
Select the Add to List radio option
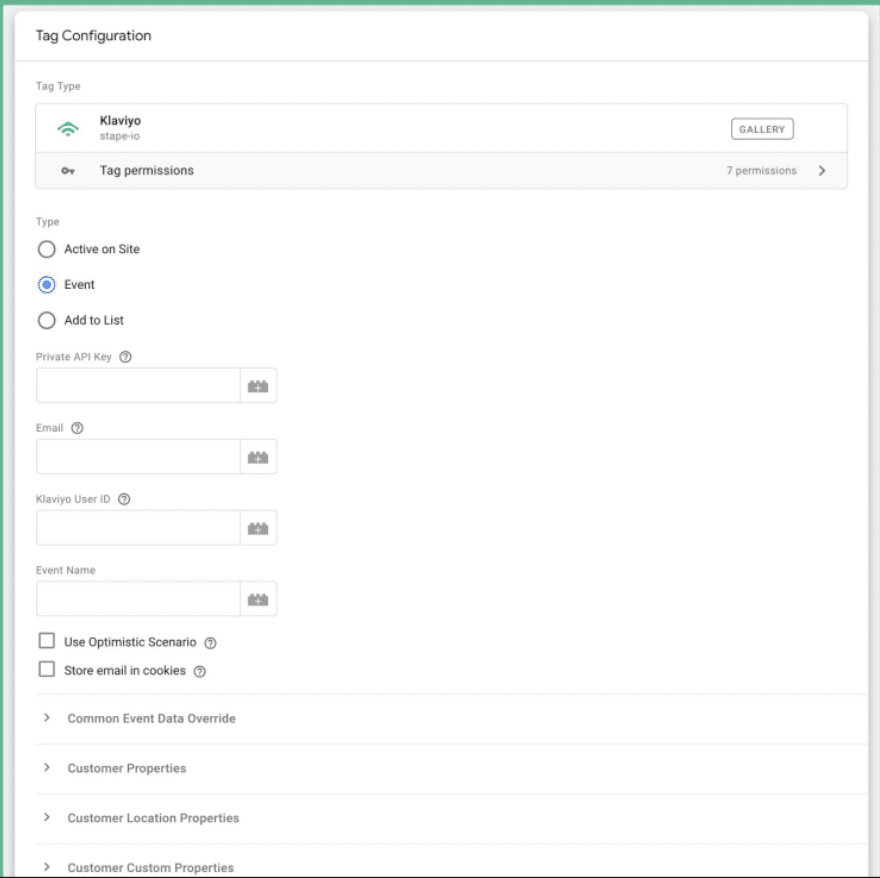pyautogui.click(x=45, y=321)
